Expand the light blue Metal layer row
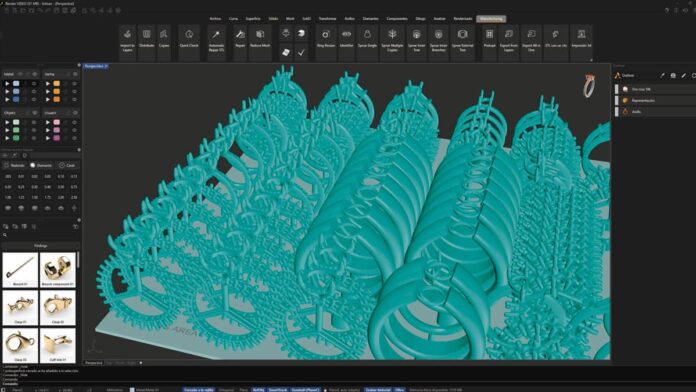696x392 pixels. [x=7, y=83]
